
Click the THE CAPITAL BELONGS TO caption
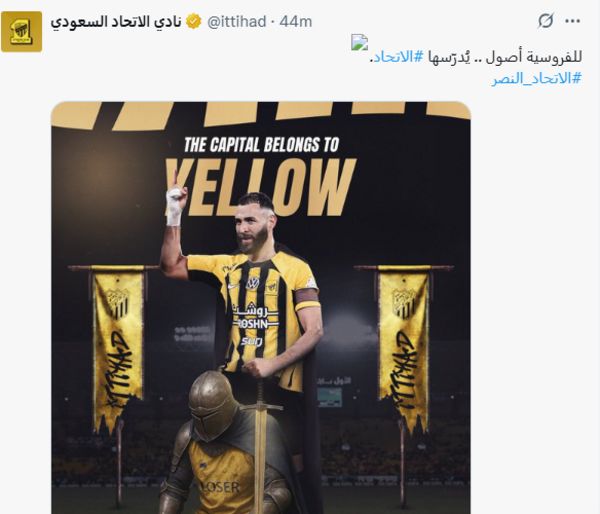click(262, 145)
